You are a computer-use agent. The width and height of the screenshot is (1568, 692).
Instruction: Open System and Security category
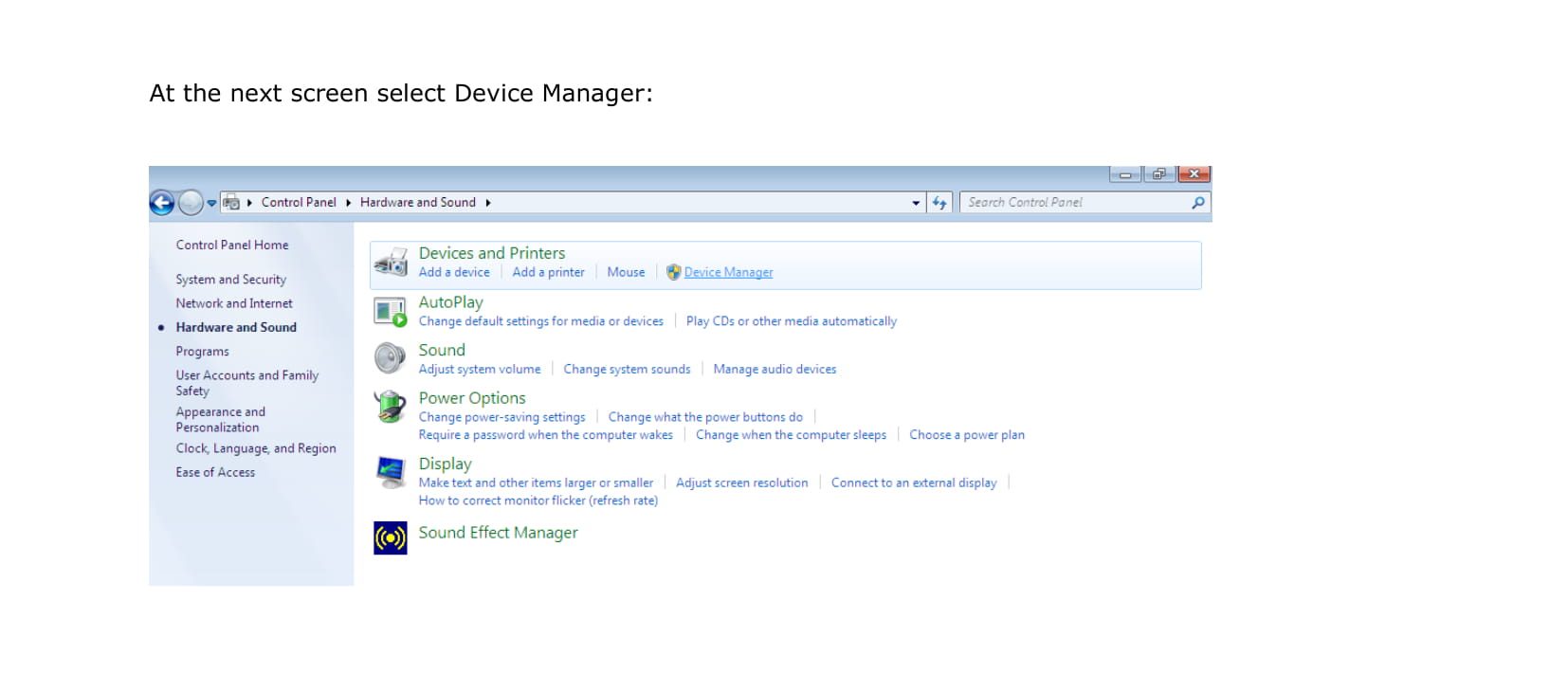pos(230,280)
